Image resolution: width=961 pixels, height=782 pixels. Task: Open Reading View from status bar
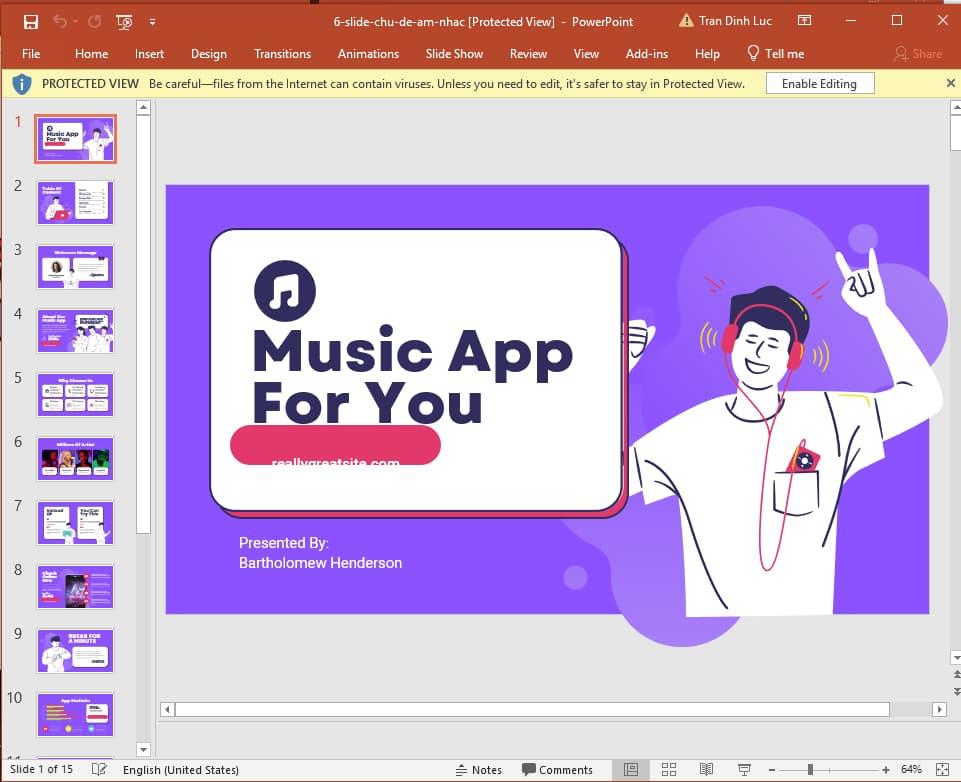(707, 769)
